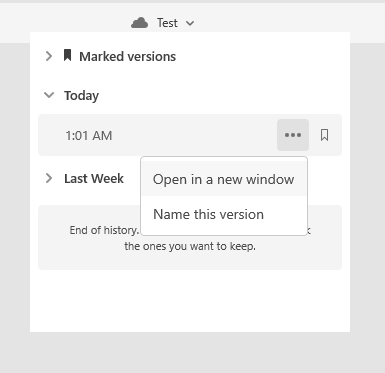Click the bookmark icon beside Marked versions
385x373 pixels.
coord(67,55)
